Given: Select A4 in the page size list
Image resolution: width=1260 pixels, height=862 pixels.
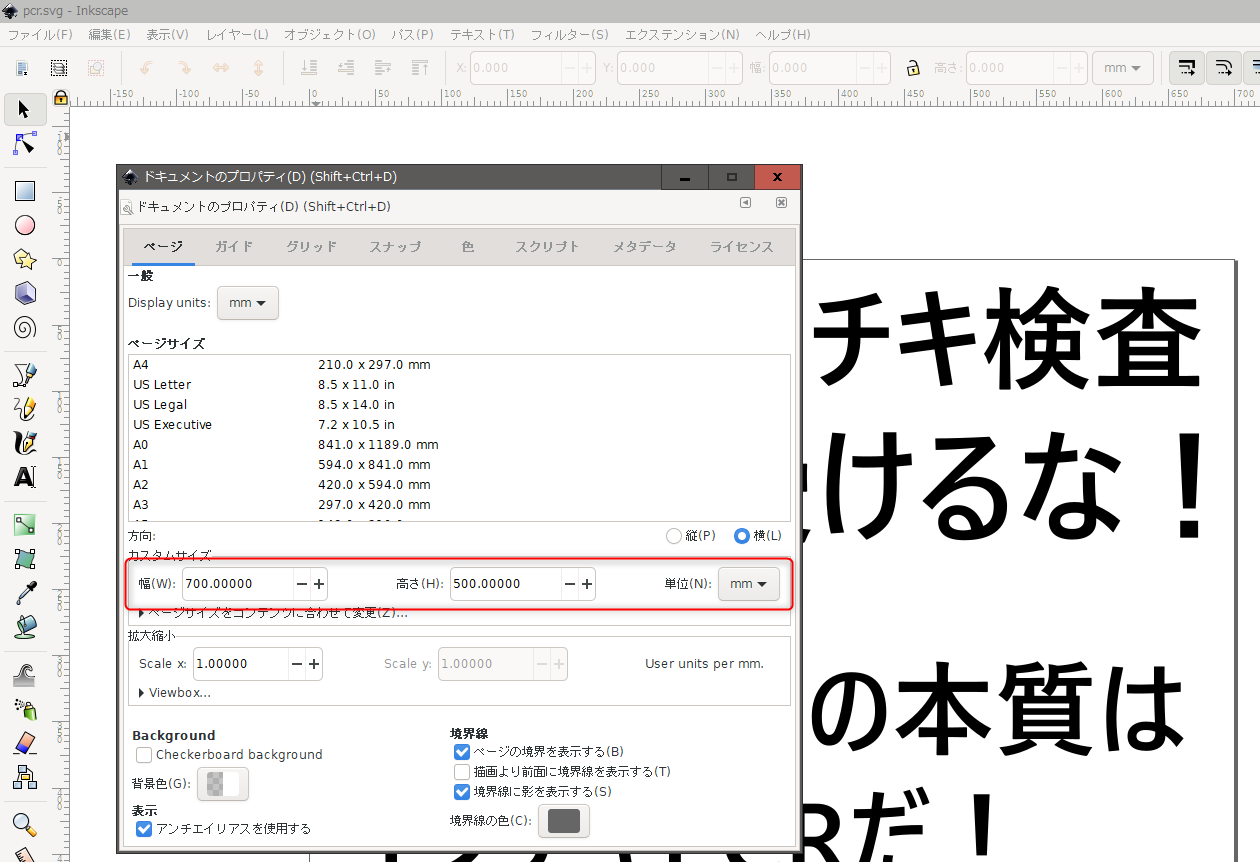Looking at the screenshot, I should pos(141,365).
